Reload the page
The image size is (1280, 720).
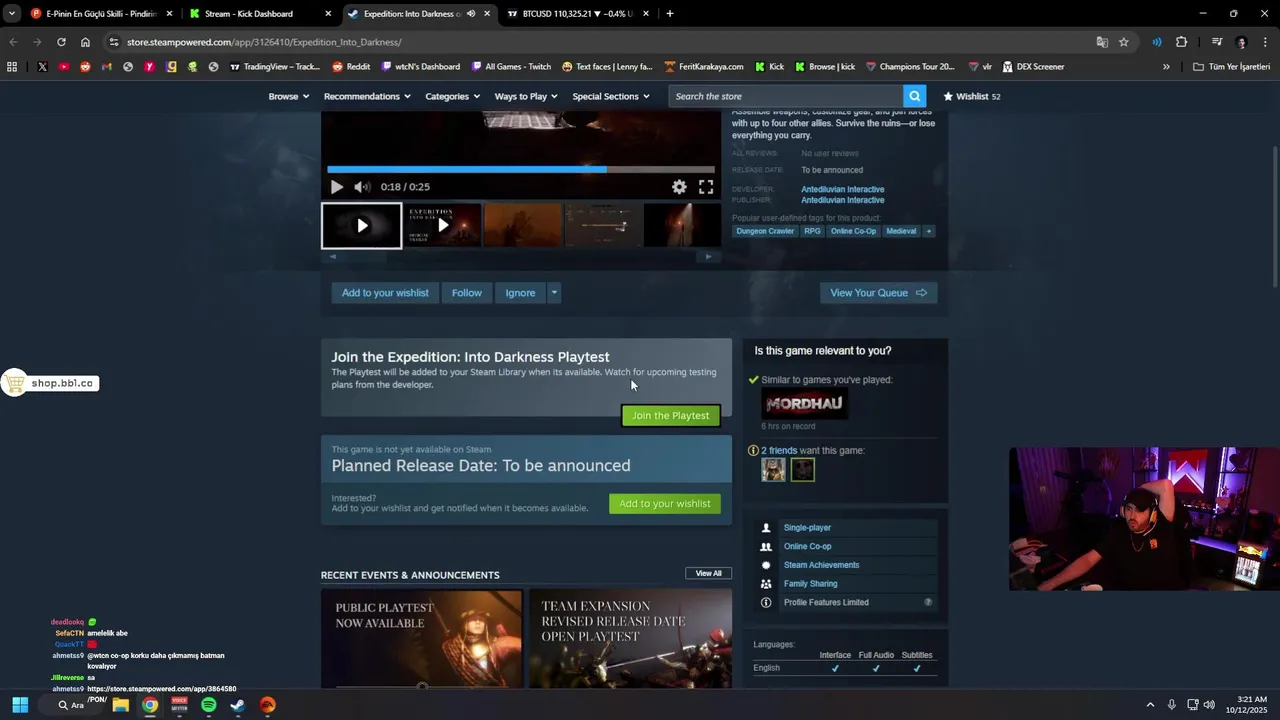click(x=61, y=42)
